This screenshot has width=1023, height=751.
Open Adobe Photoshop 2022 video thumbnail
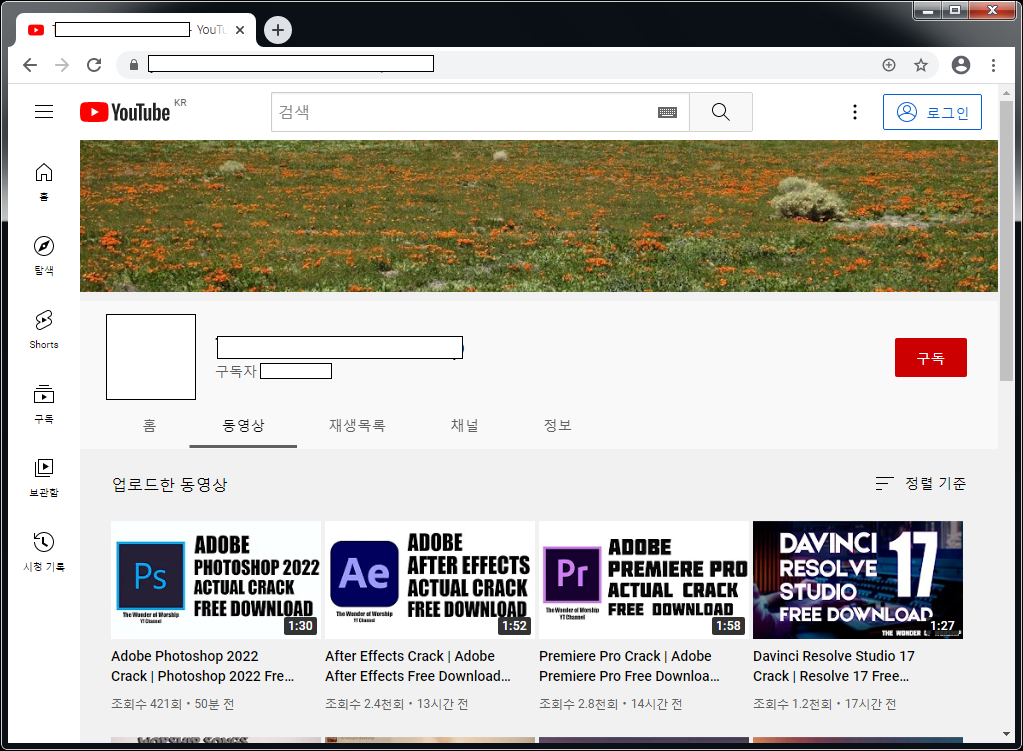pyautogui.click(x=216, y=579)
